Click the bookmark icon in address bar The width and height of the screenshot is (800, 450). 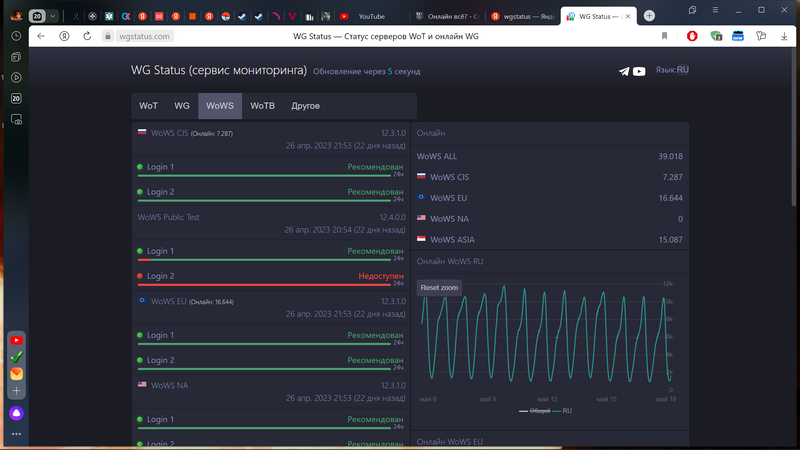click(x=664, y=36)
